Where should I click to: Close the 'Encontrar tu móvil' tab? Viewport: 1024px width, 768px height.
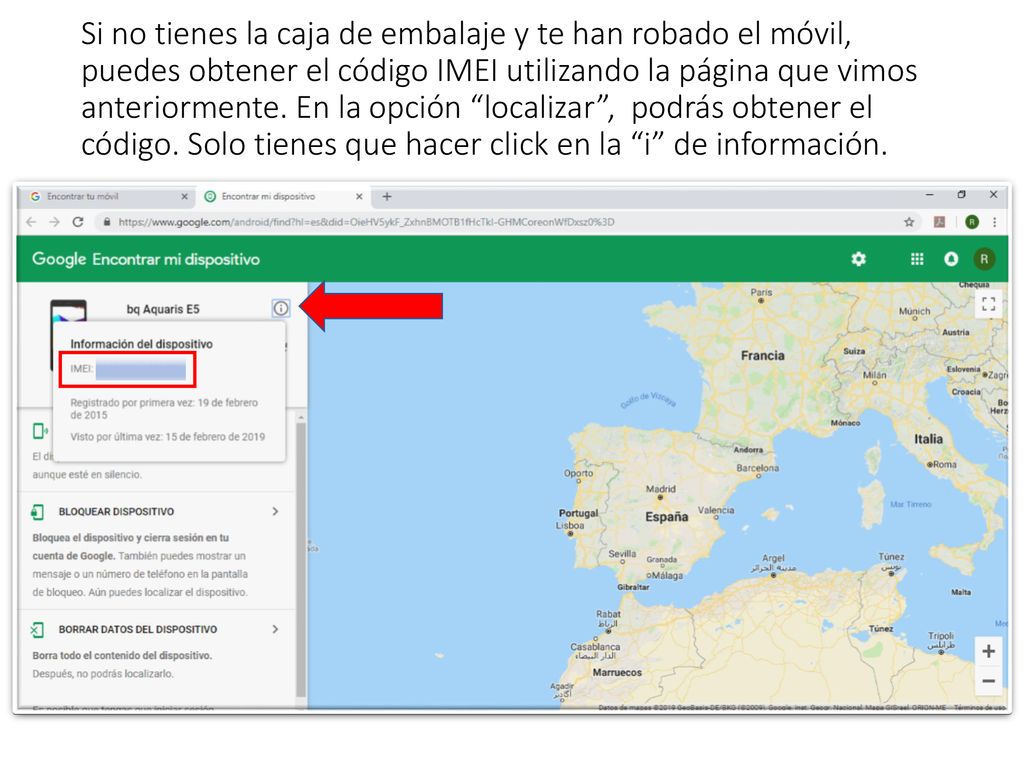click(x=184, y=196)
